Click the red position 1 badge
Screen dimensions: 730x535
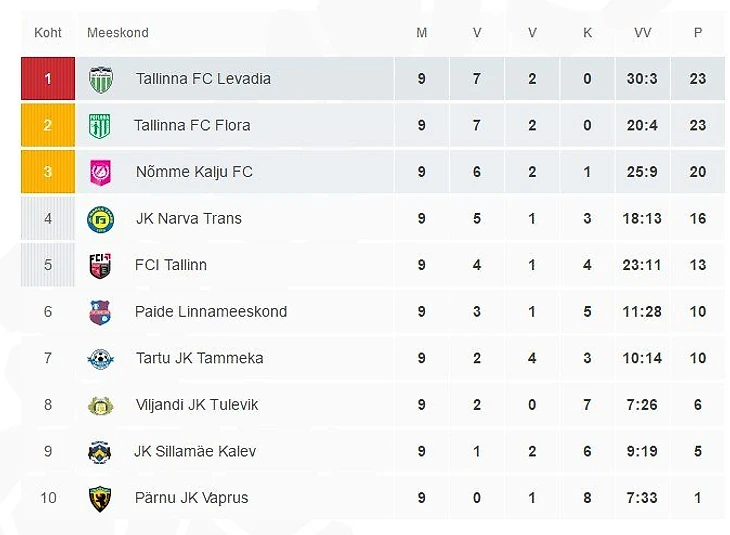pyautogui.click(x=48, y=79)
